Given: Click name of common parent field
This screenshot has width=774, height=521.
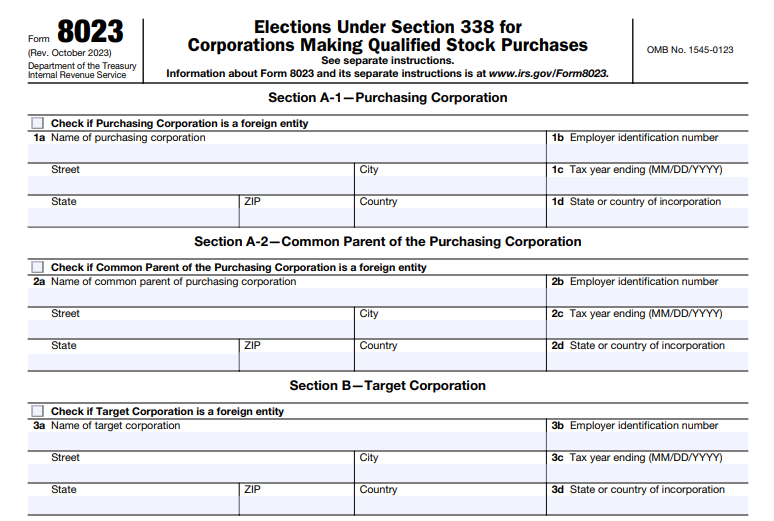Looking at the screenshot, I should [288, 297].
